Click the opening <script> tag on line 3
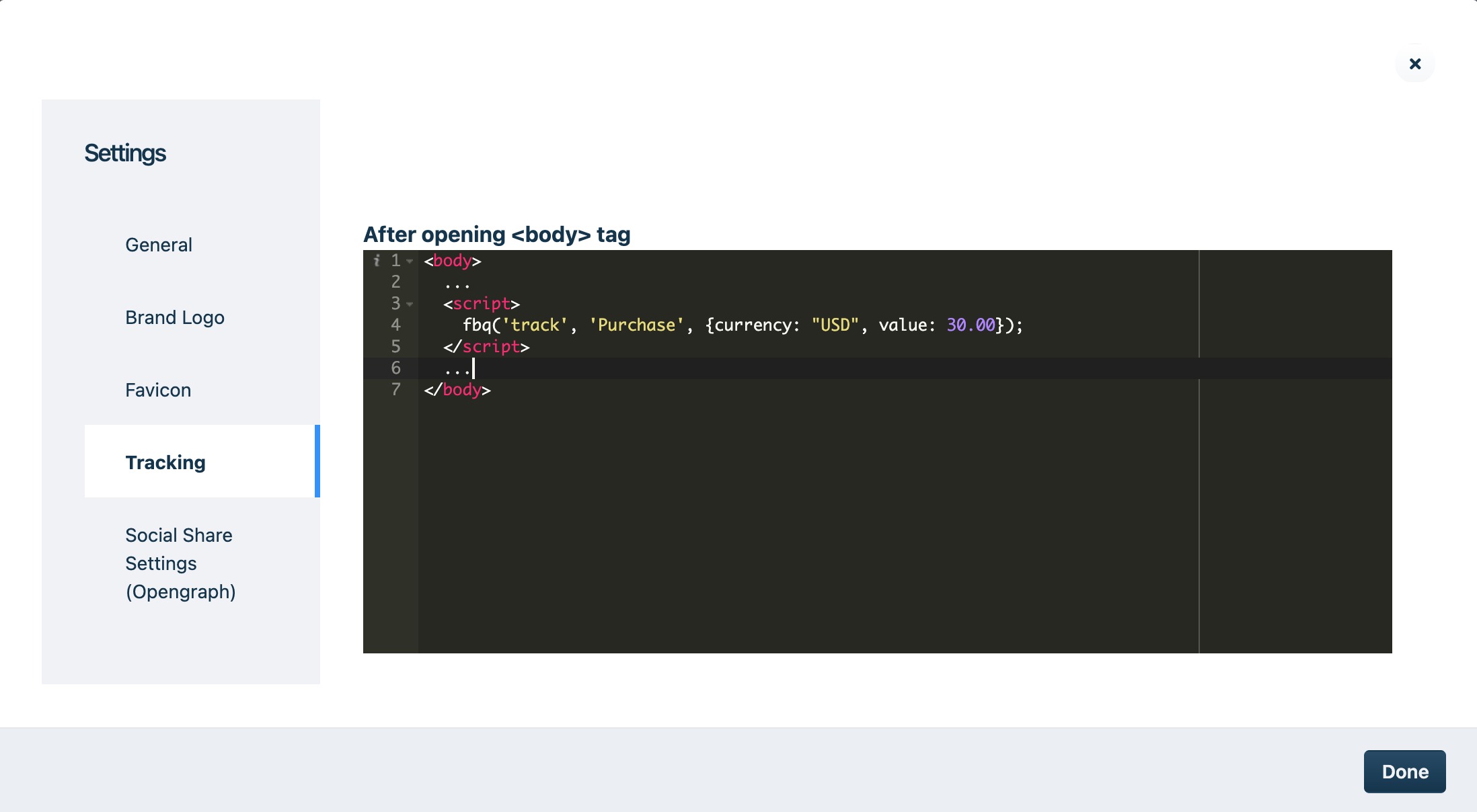Image resolution: width=1477 pixels, height=812 pixels. point(482,304)
